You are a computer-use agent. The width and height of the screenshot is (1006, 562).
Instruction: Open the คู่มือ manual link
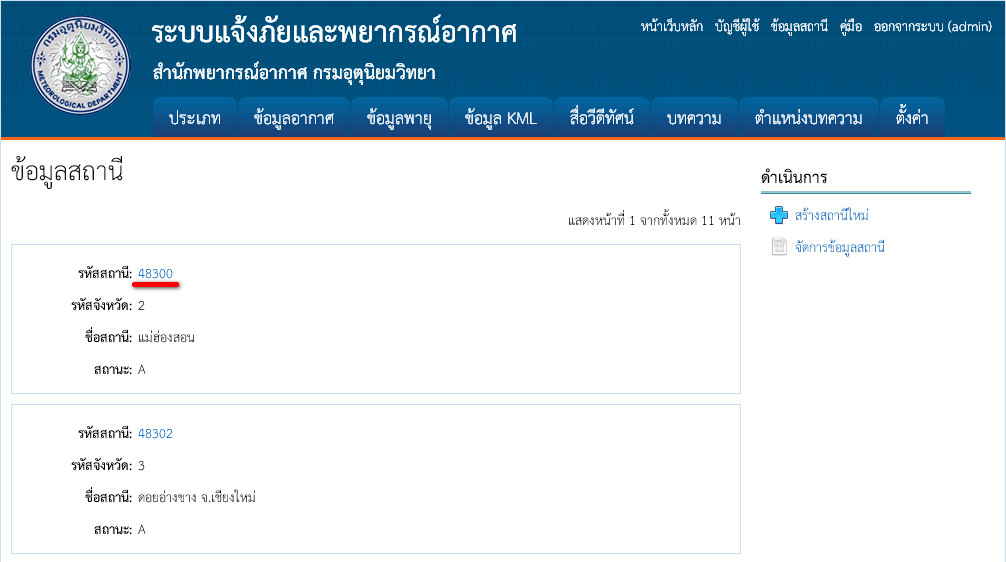coord(851,26)
